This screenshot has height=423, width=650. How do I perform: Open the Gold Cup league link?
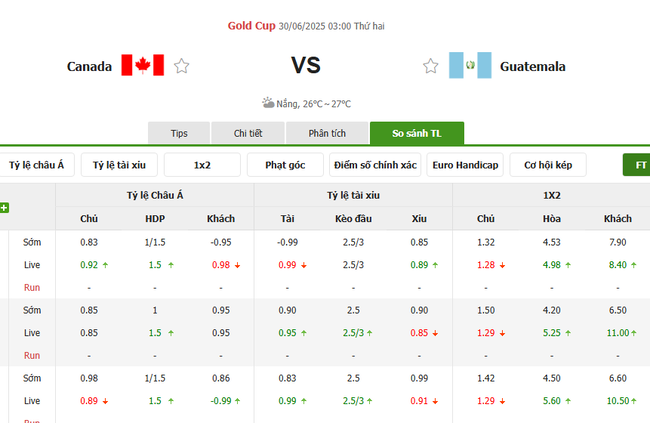point(253,24)
